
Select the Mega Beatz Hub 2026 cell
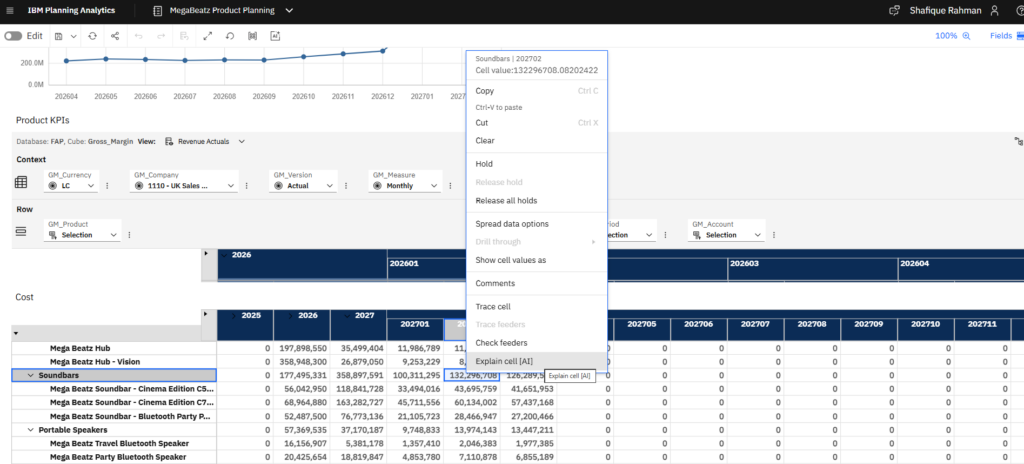301,348
